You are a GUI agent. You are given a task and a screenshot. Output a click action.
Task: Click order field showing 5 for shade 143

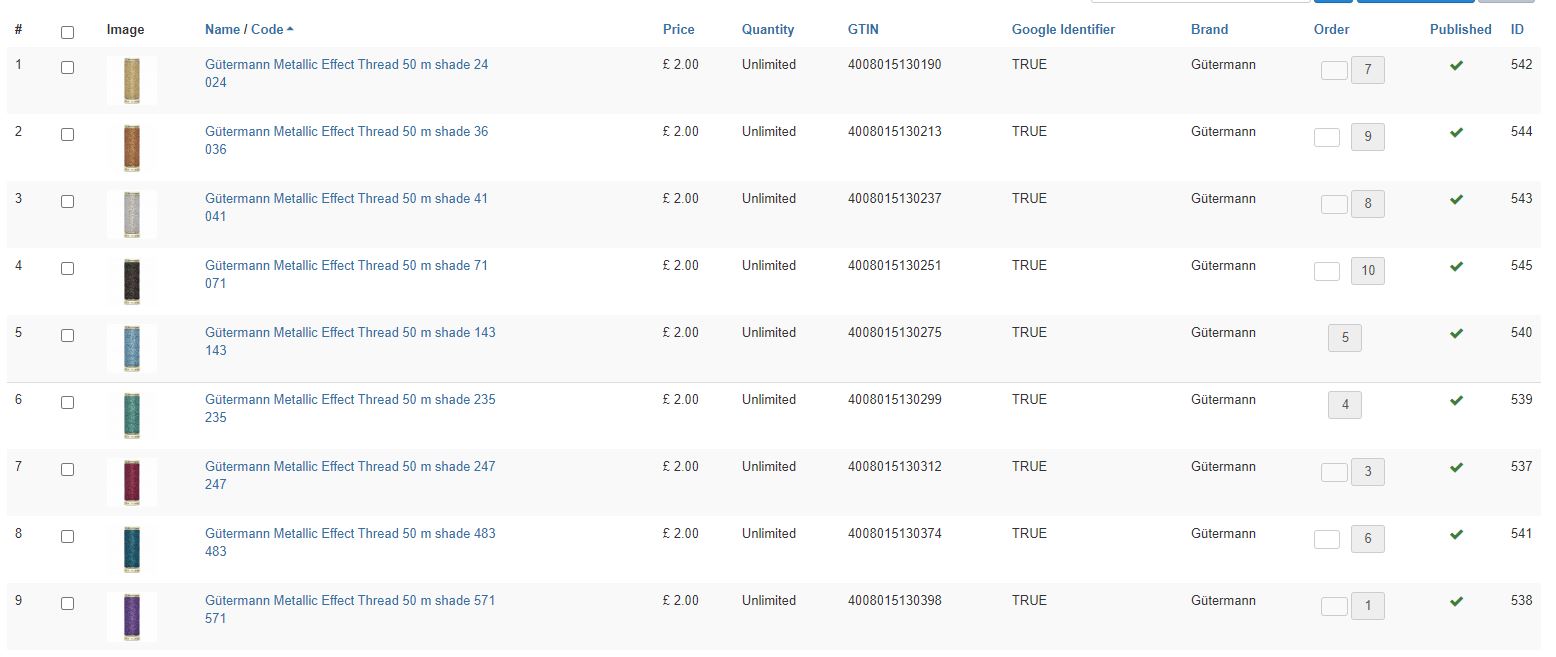[x=1344, y=338]
